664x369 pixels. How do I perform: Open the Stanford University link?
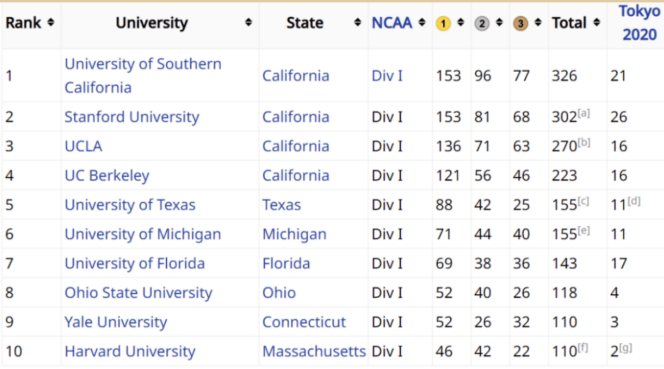coord(132,117)
